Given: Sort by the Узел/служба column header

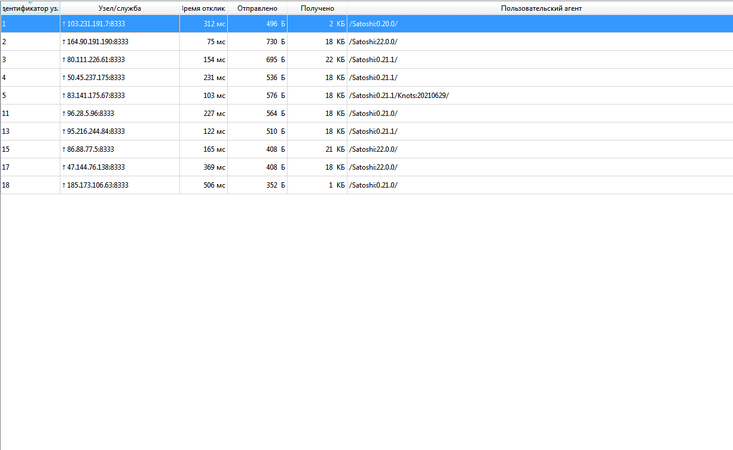Looking at the screenshot, I should click(119, 8).
